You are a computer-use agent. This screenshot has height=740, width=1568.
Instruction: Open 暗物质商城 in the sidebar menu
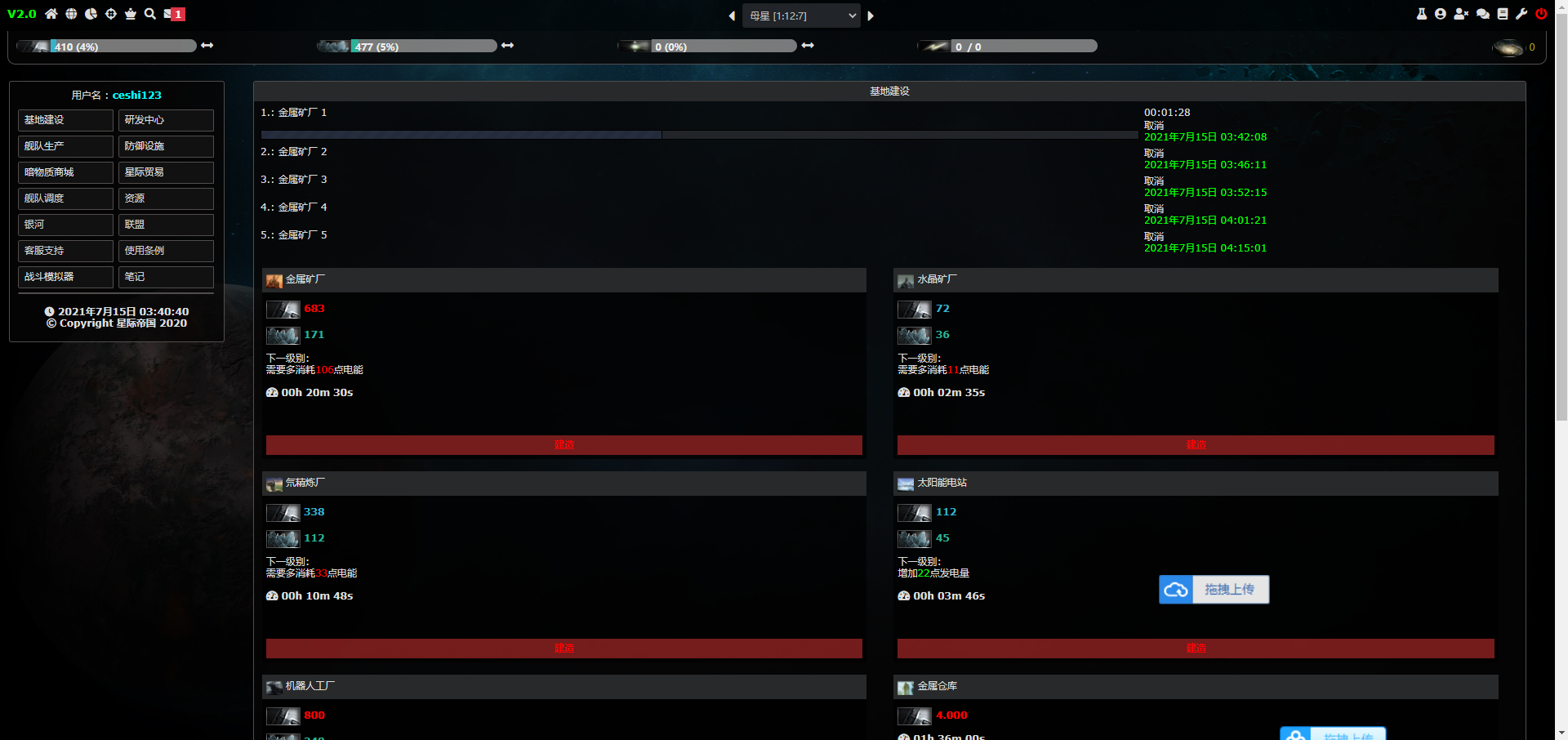(65, 172)
